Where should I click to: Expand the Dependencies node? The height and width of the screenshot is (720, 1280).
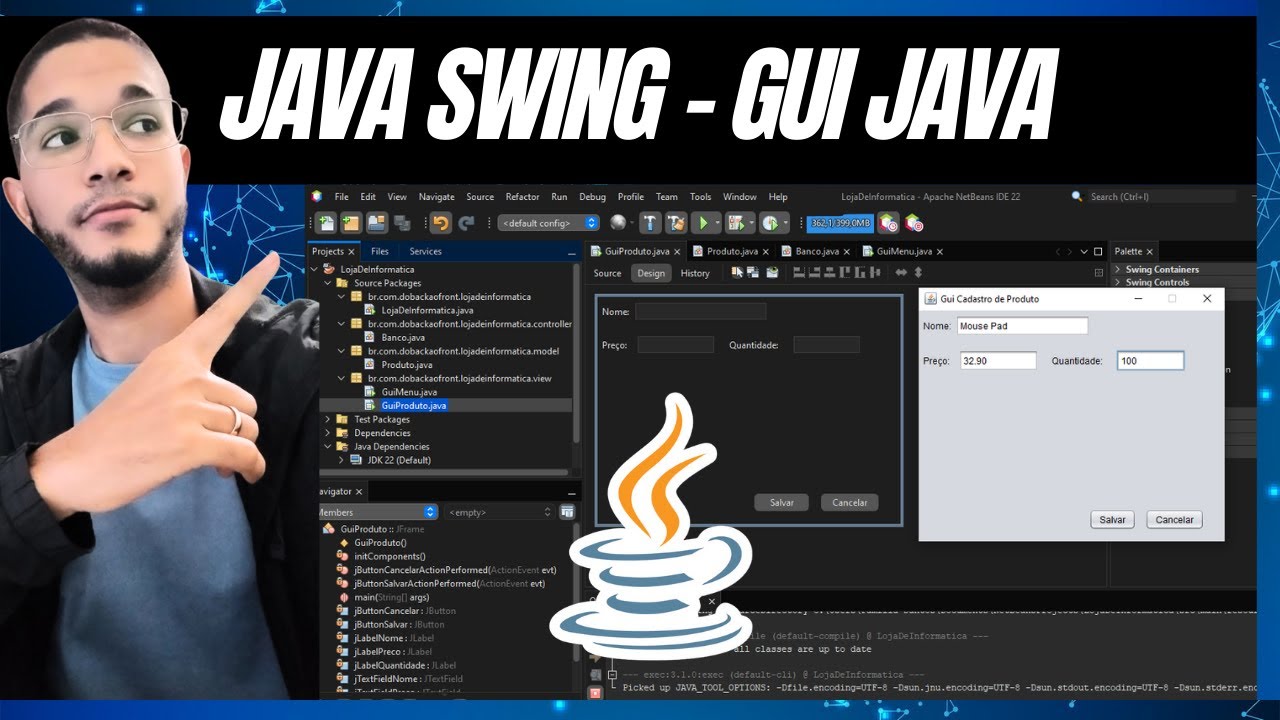(328, 433)
